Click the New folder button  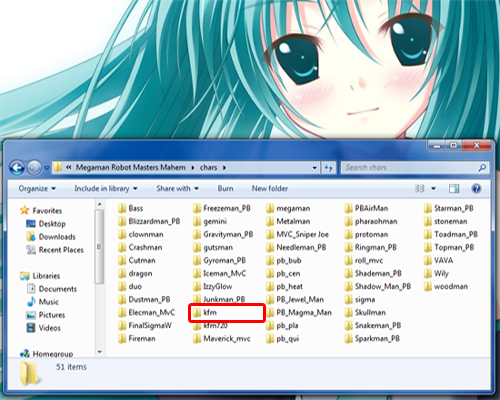270,189
